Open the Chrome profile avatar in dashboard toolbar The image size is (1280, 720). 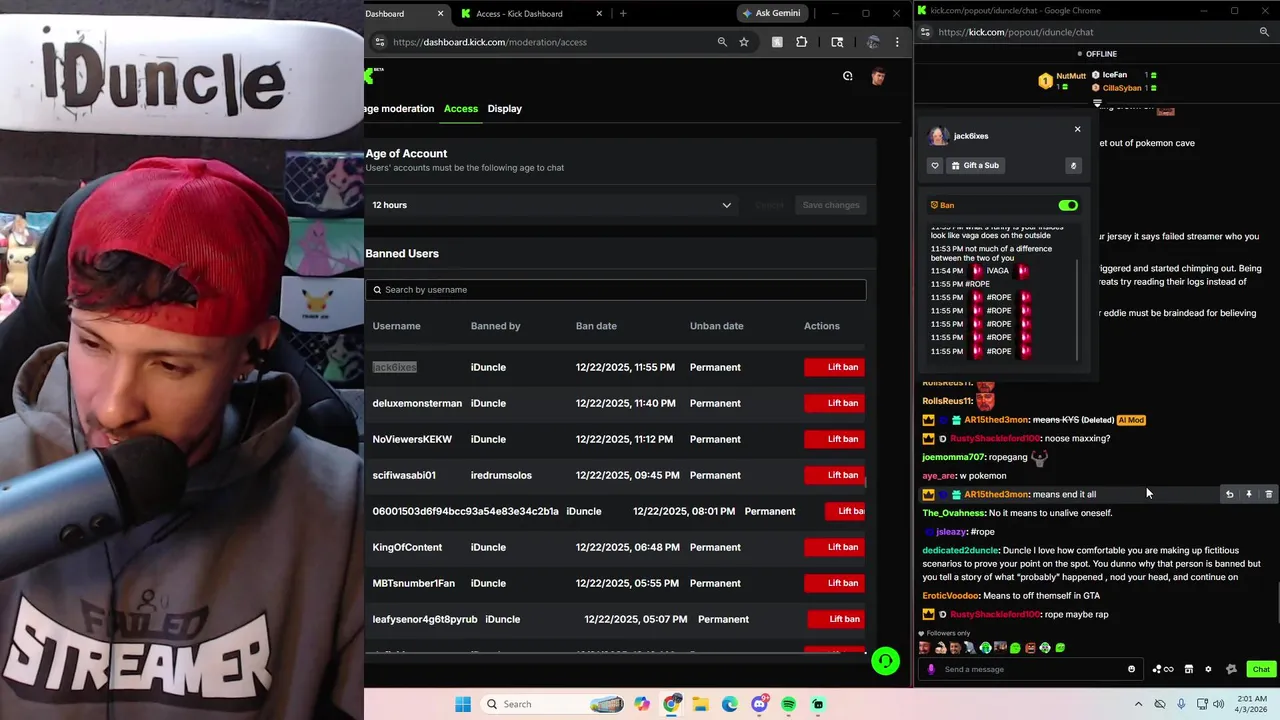873,42
